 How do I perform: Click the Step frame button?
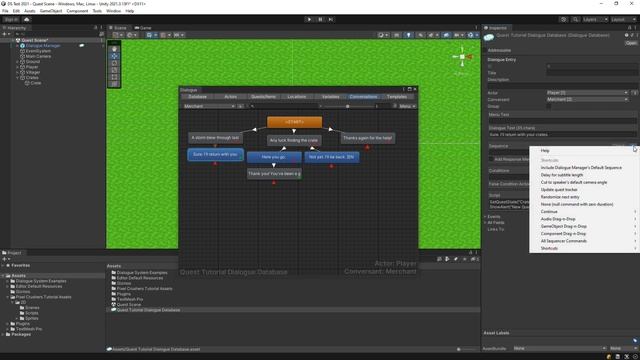click(x=331, y=19)
